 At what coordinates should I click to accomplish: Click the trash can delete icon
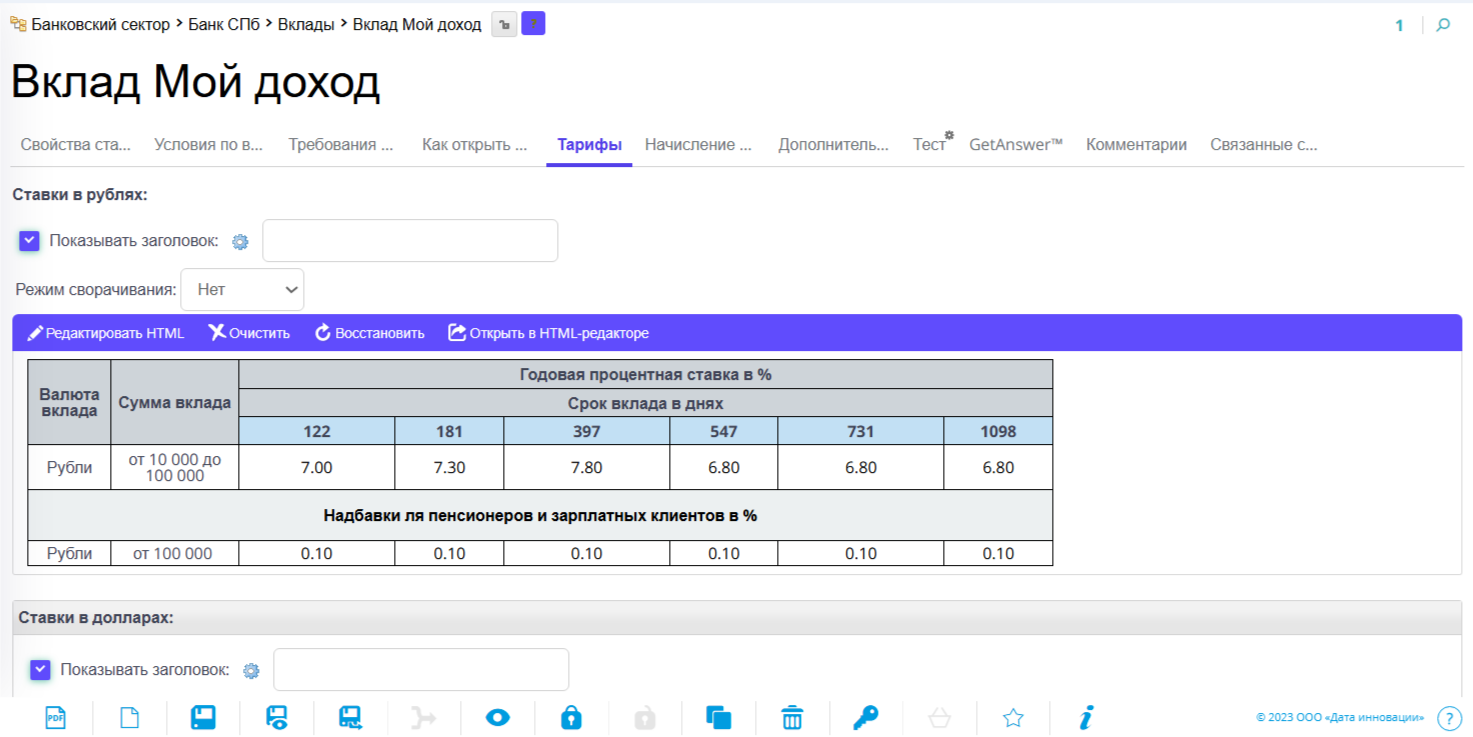click(x=792, y=717)
